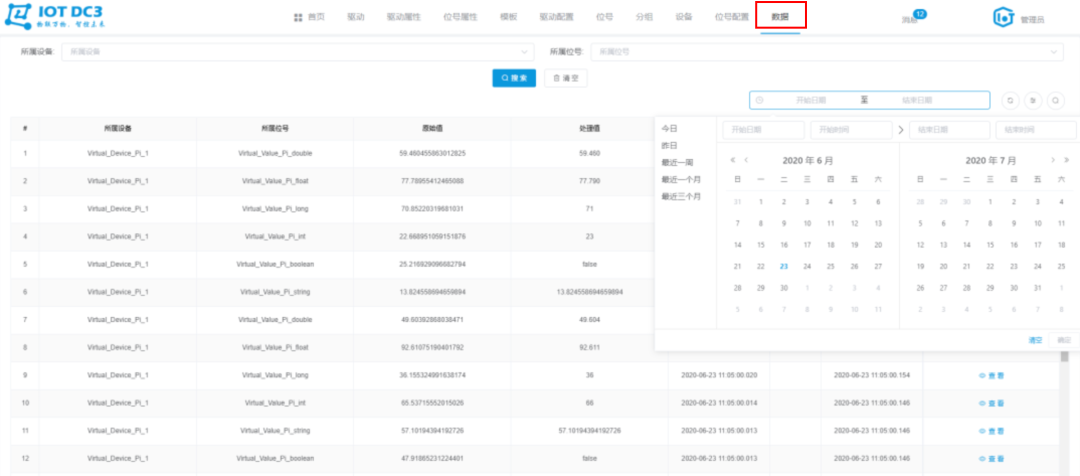Image resolution: width=1080 pixels, height=476 pixels.
Task: Open the messages badge showing 12
Action: [x=919, y=14]
